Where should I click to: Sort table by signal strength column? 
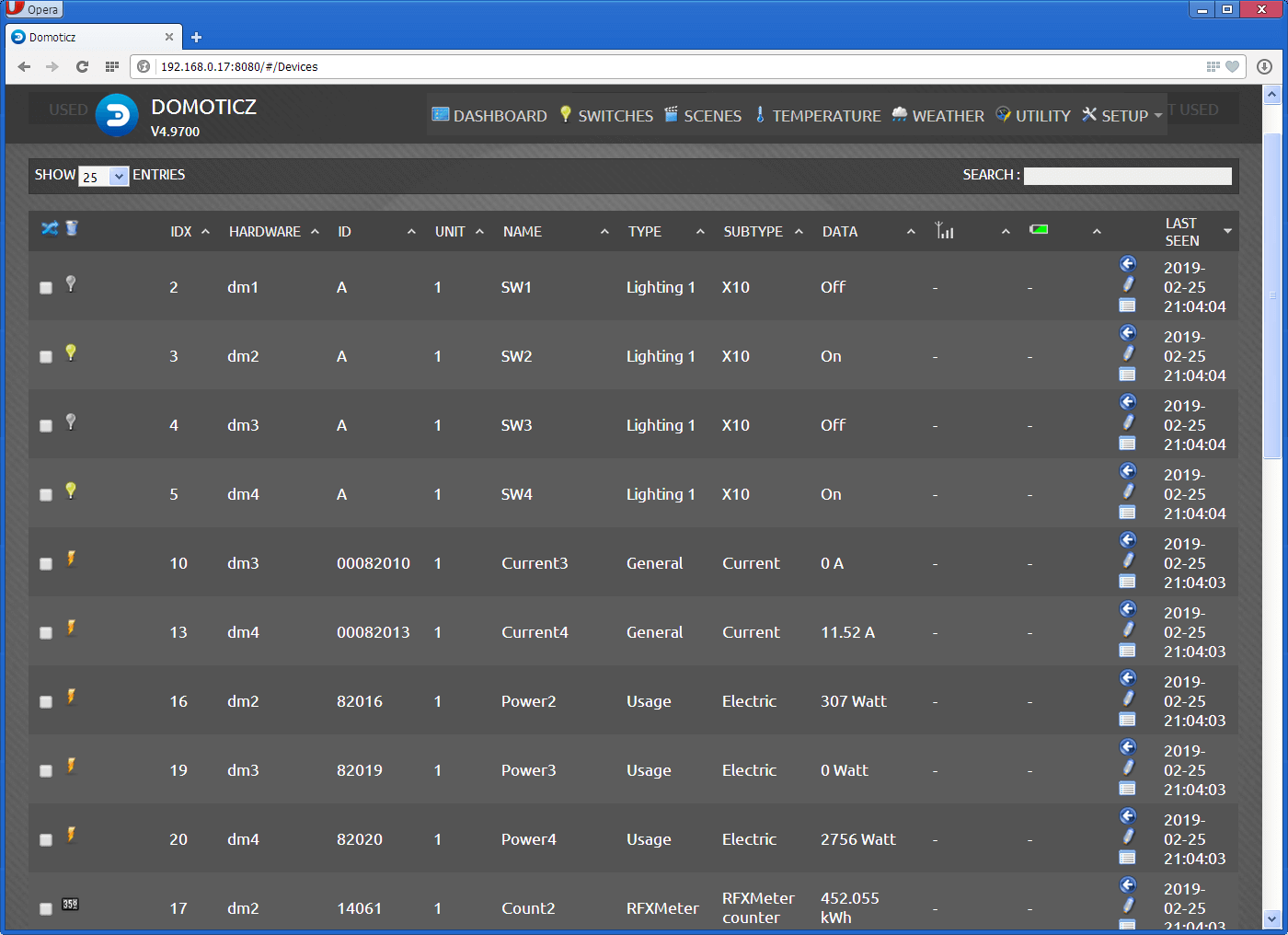972,232
